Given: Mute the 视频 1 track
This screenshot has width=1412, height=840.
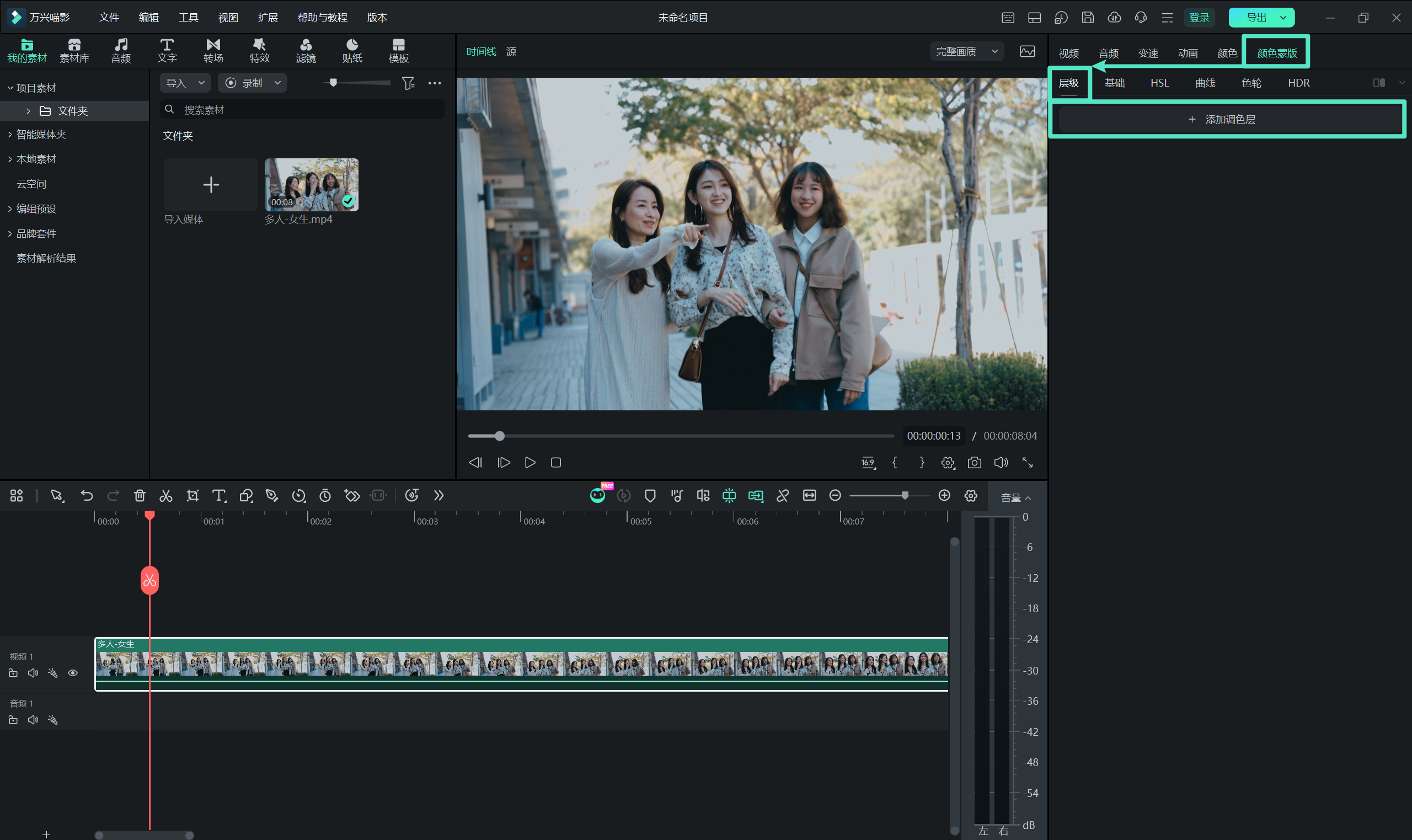Looking at the screenshot, I should [x=33, y=673].
